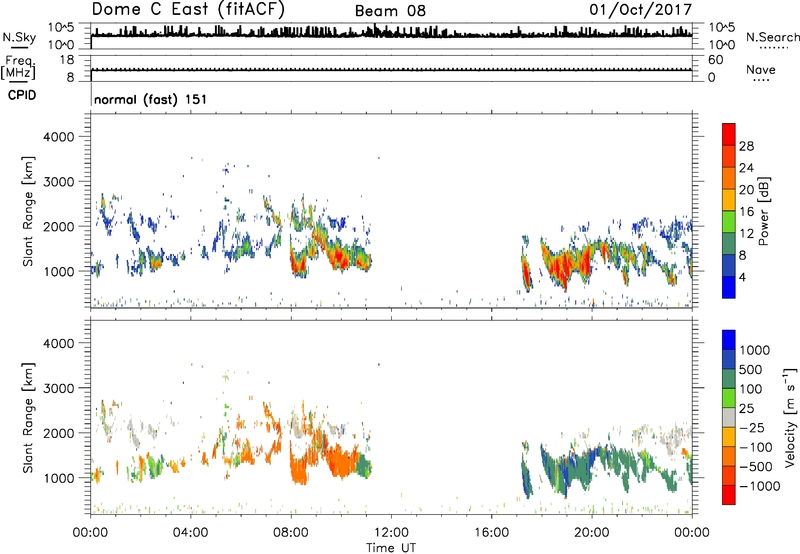Click the '04:00' time tick label

click(190, 533)
